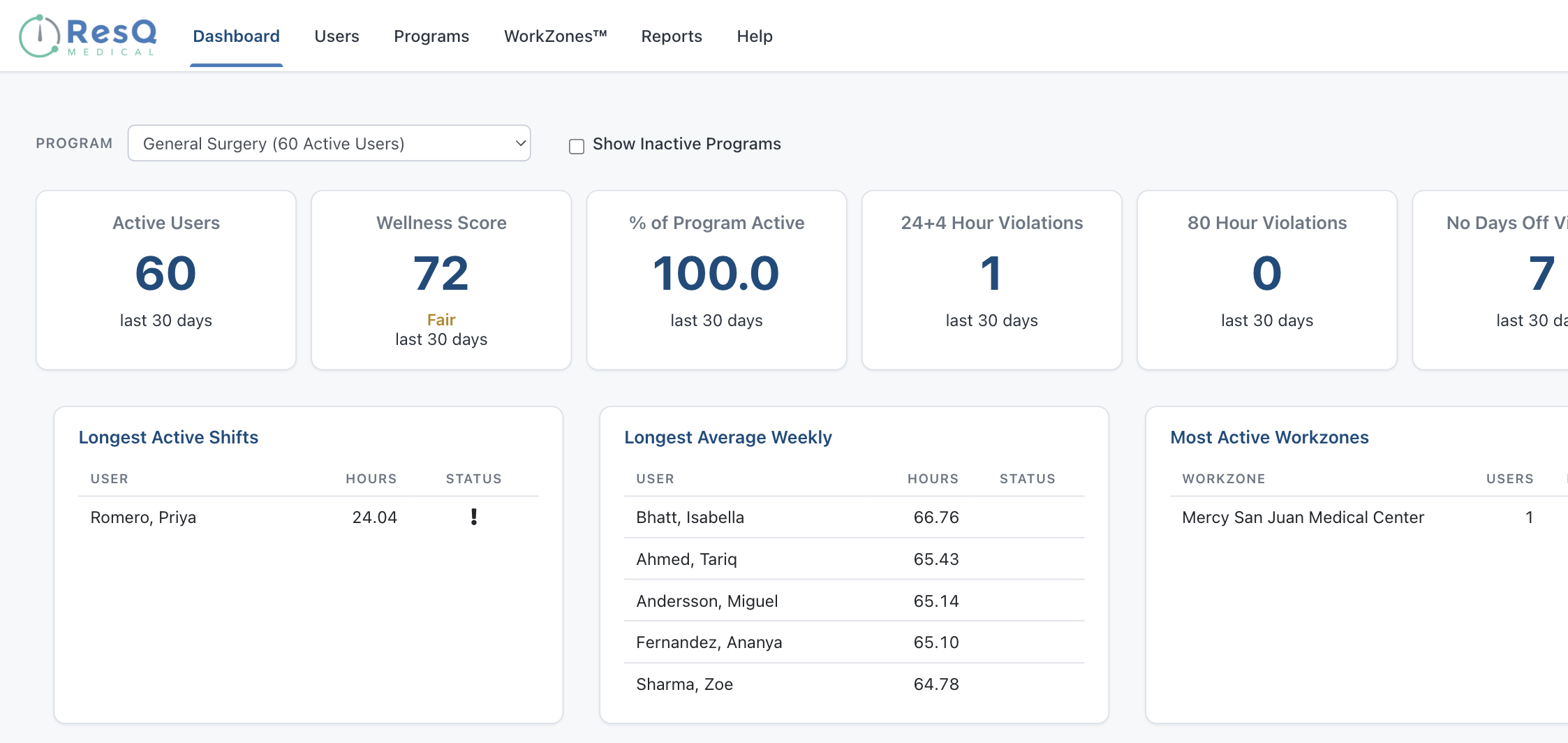Viewport: 1568px width, 743px height.
Task: Select user Bhatt, Isabella
Action: click(690, 517)
